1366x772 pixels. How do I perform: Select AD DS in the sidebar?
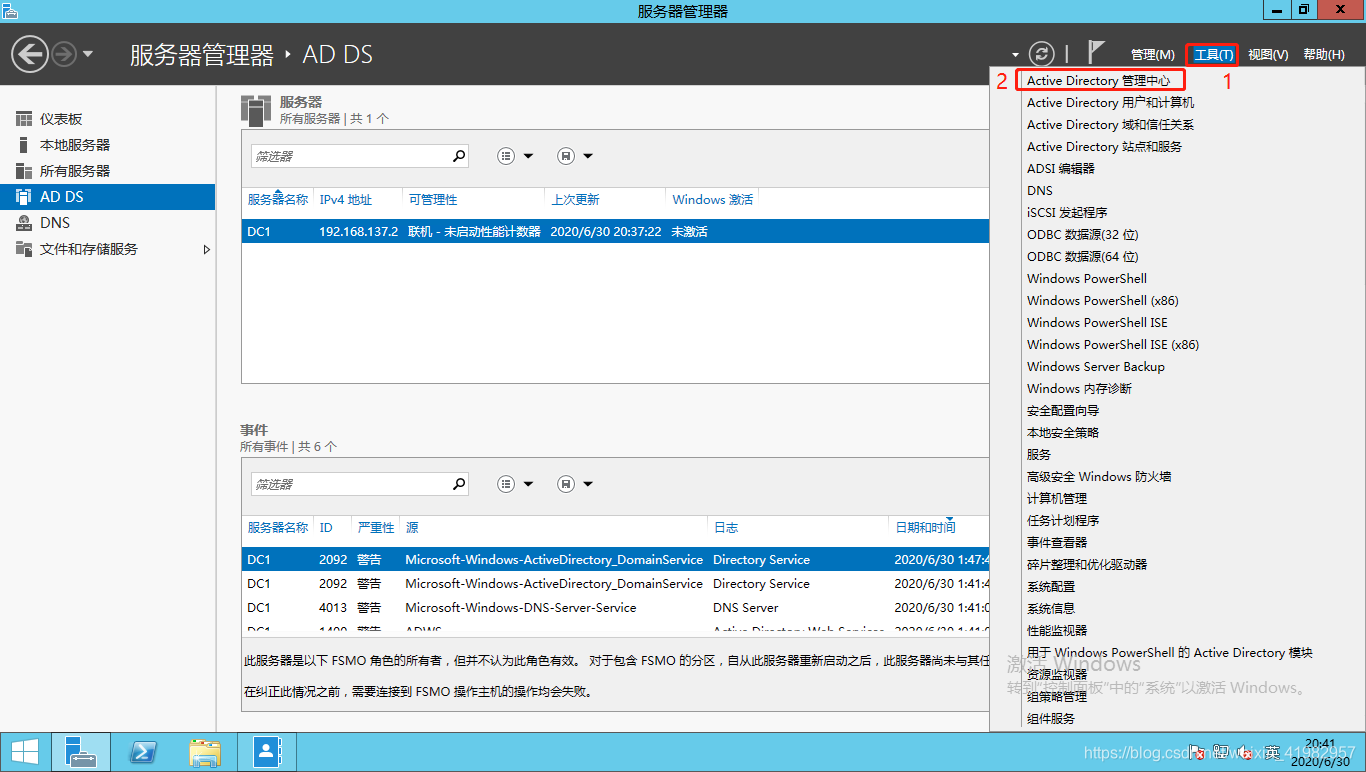[x=108, y=197]
